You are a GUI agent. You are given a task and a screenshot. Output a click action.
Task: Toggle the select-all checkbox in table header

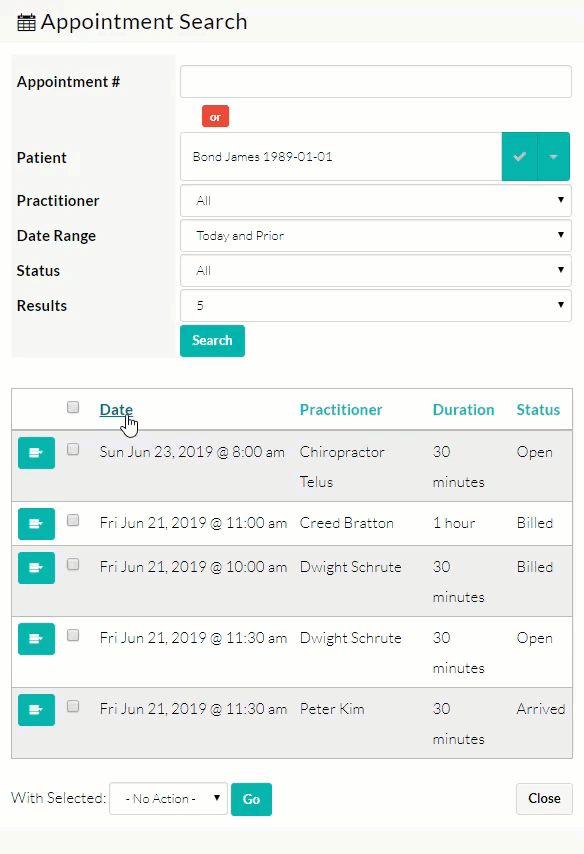pos(73,407)
